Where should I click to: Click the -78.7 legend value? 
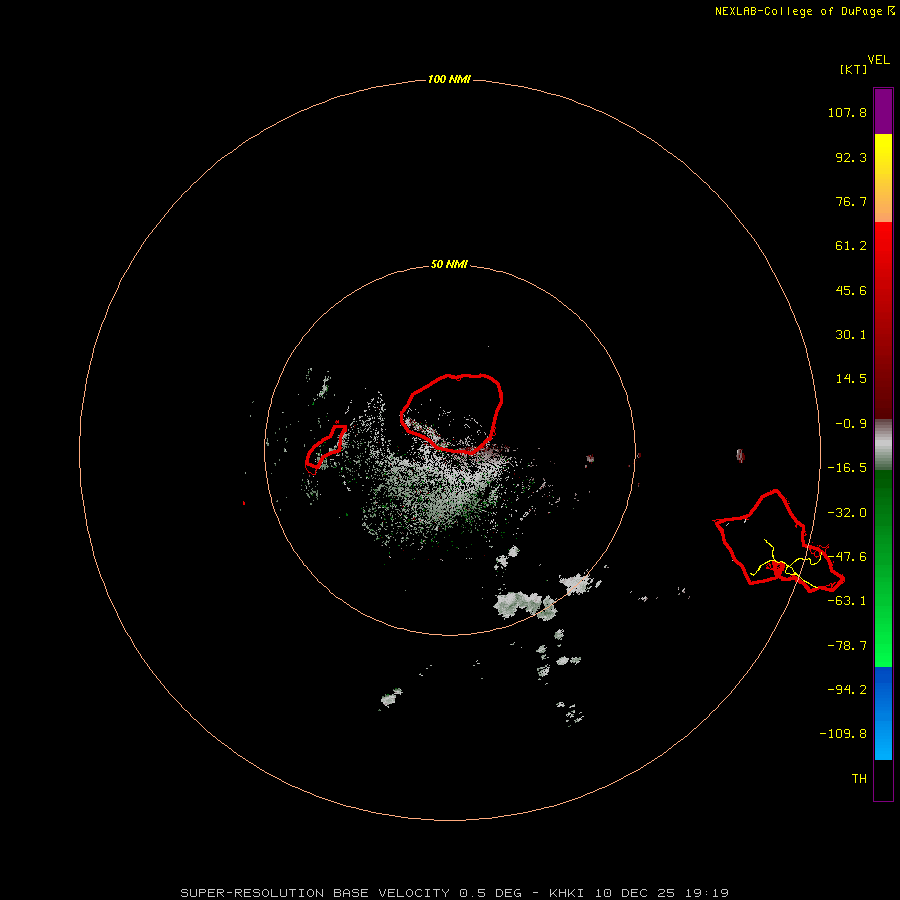pos(847,646)
